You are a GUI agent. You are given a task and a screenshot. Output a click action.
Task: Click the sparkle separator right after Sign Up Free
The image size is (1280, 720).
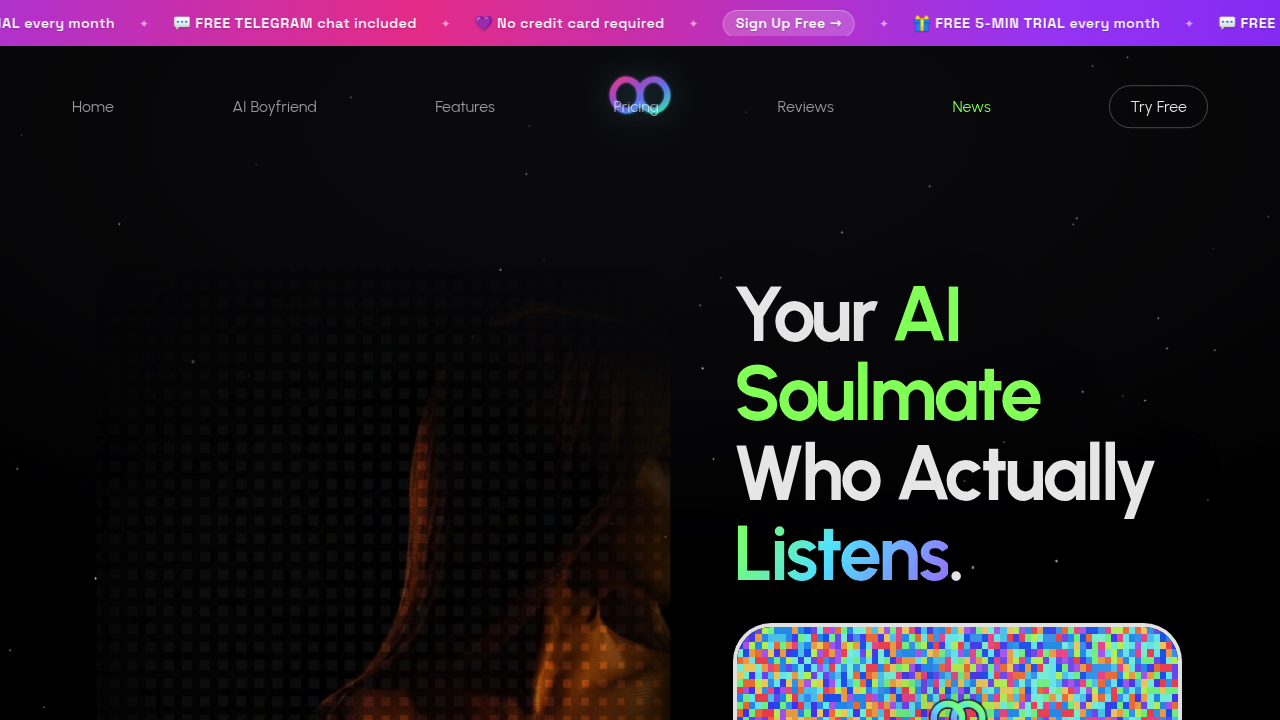(x=884, y=23)
